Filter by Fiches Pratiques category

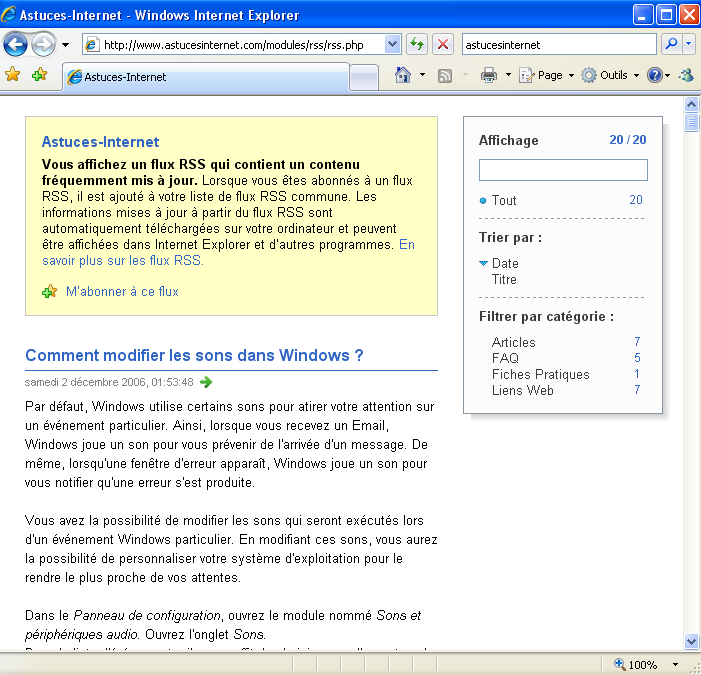[x=541, y=375]
